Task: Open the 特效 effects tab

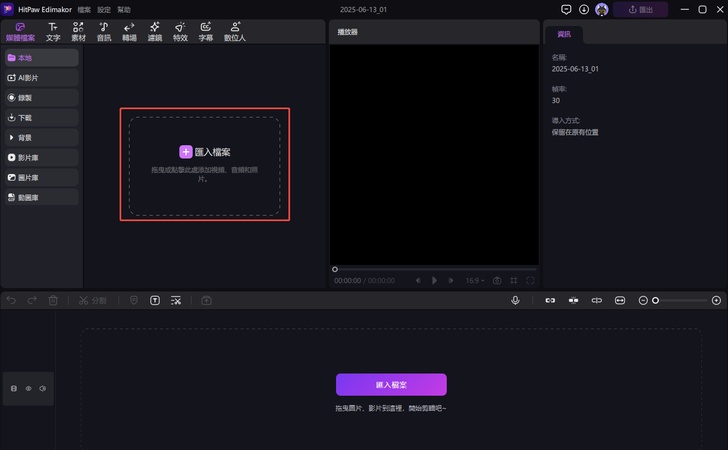Action: tap(180, 32)
